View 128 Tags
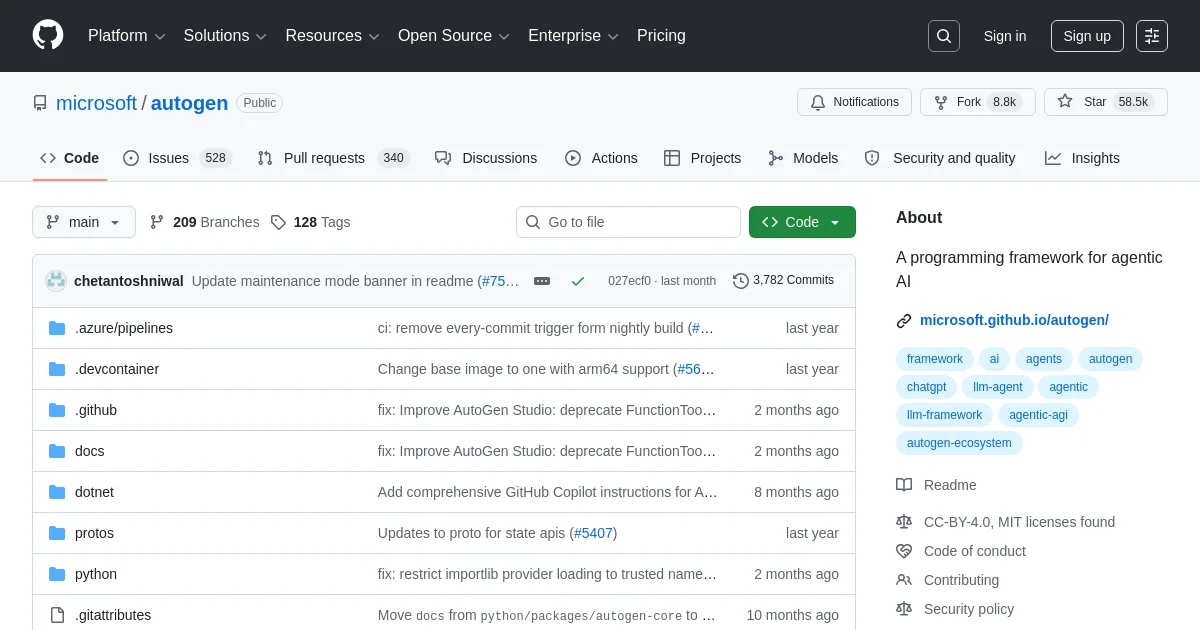 310,222
